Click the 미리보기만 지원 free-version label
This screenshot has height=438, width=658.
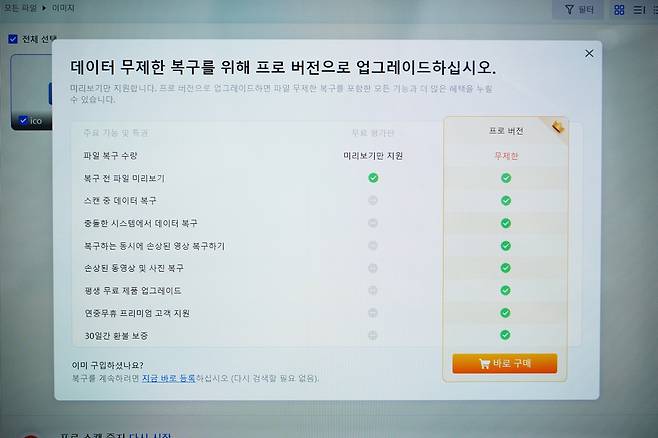pyautogui.click(x=373, y=155)
